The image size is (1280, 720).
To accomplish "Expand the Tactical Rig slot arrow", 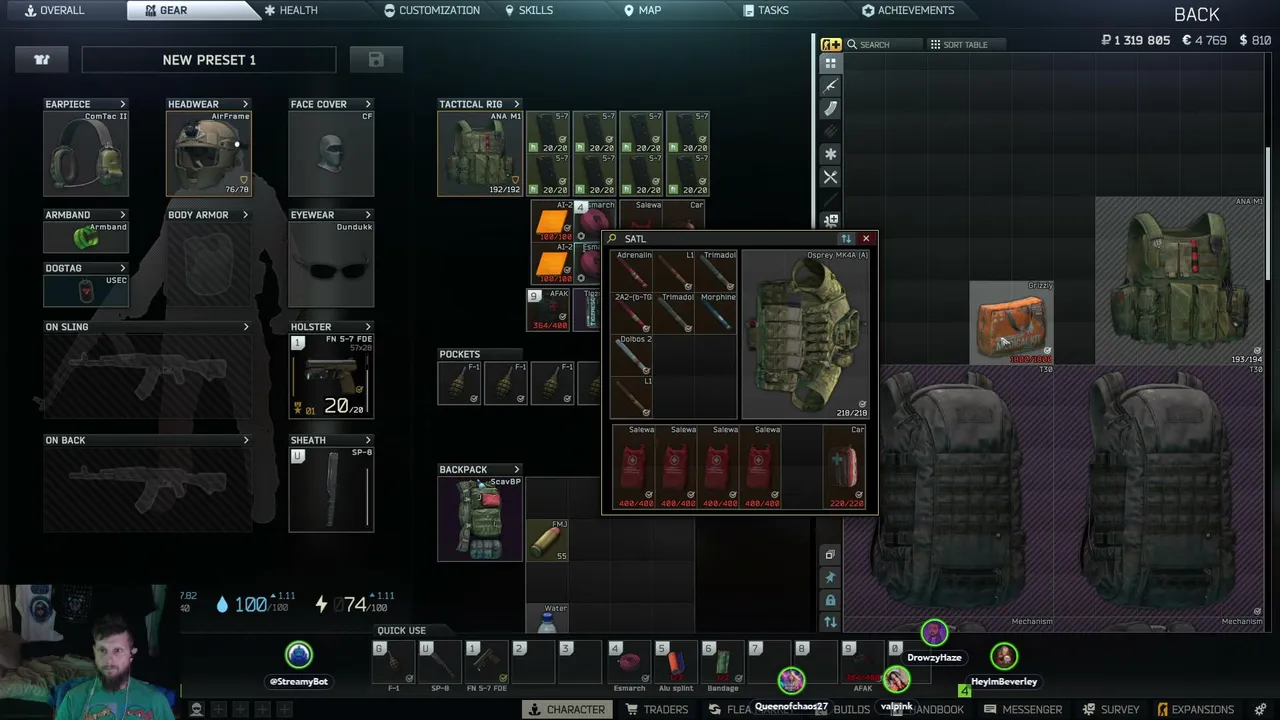I will click(x=517, y=104).
